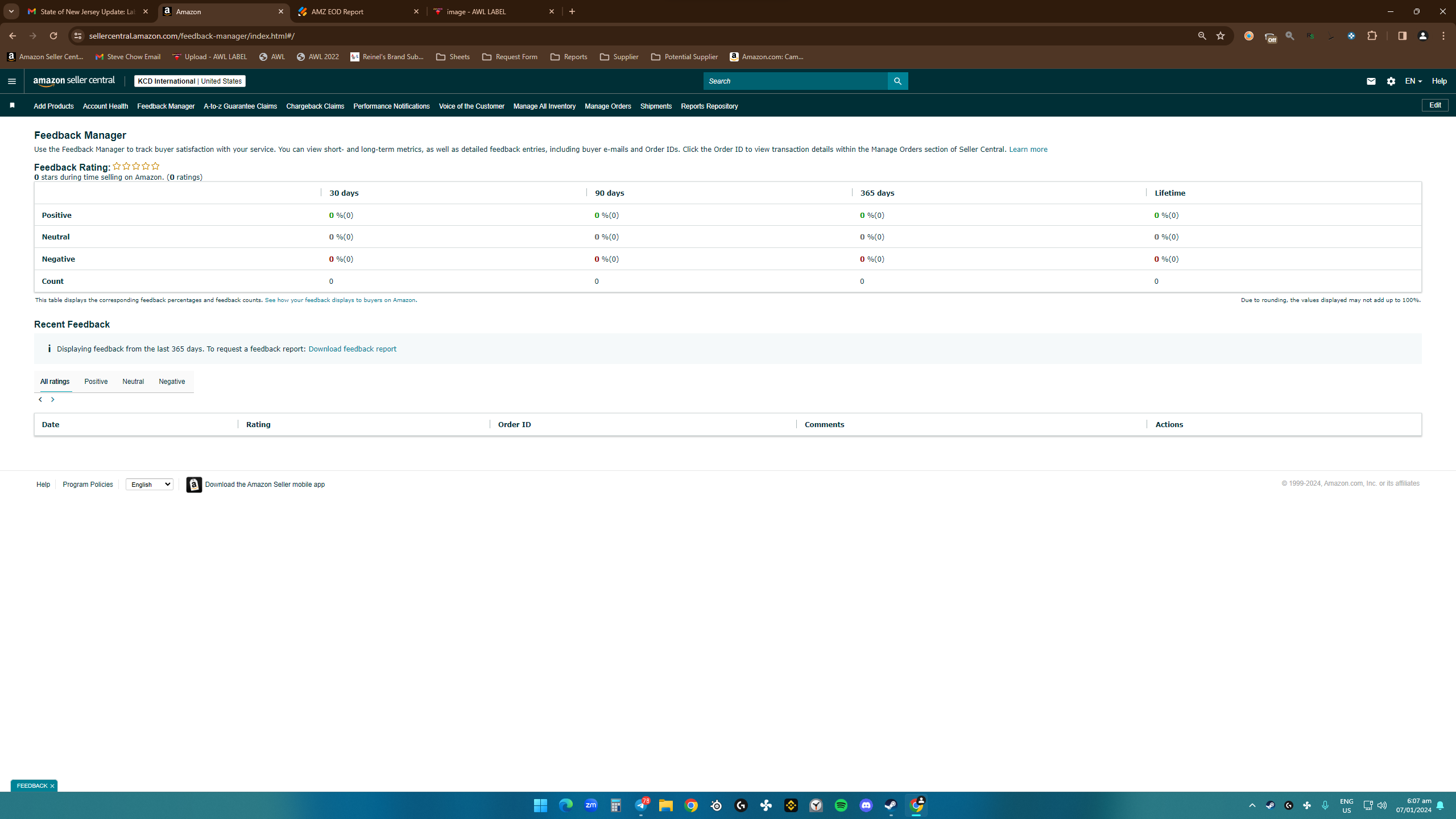Open Windows Start menu

coord(540,805)
